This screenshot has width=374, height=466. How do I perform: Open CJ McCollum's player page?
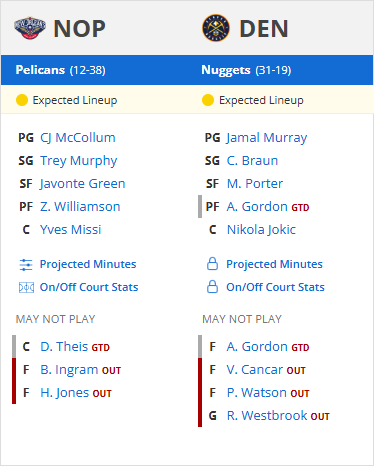point(78,138)
